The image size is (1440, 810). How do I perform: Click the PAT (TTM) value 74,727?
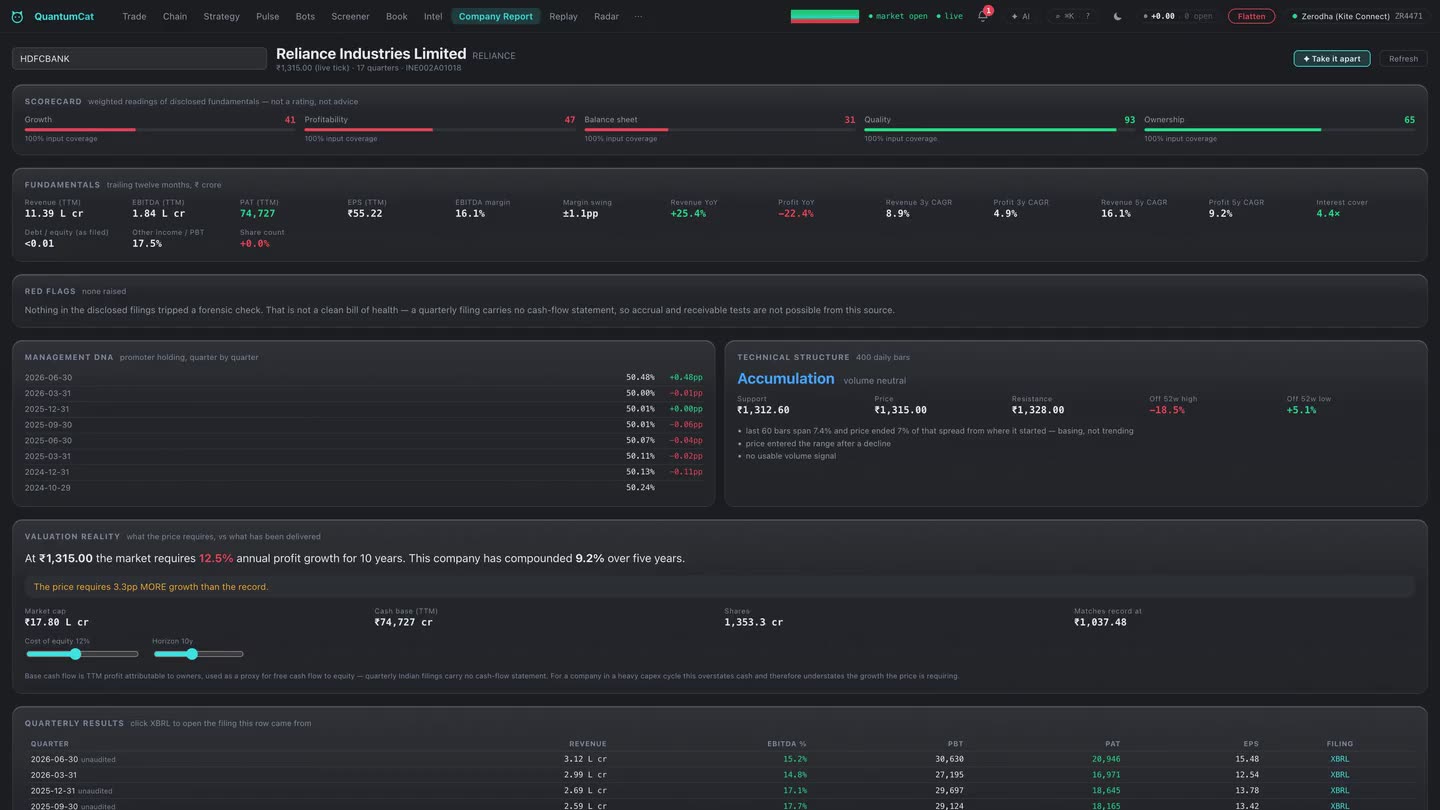point(257,214)
